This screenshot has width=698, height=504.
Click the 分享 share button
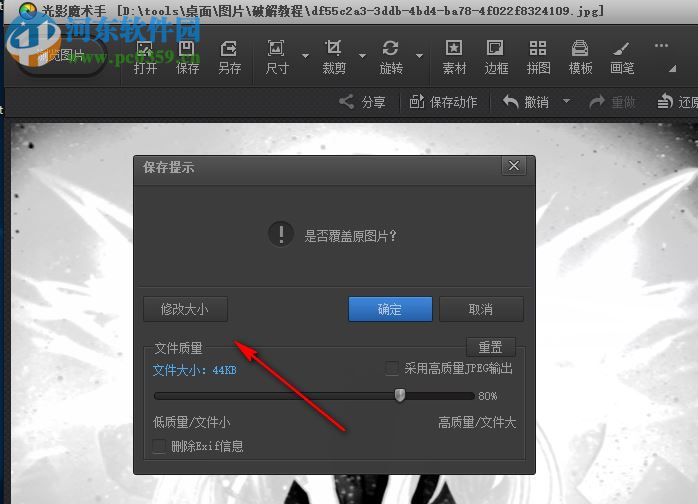[362, 102]
